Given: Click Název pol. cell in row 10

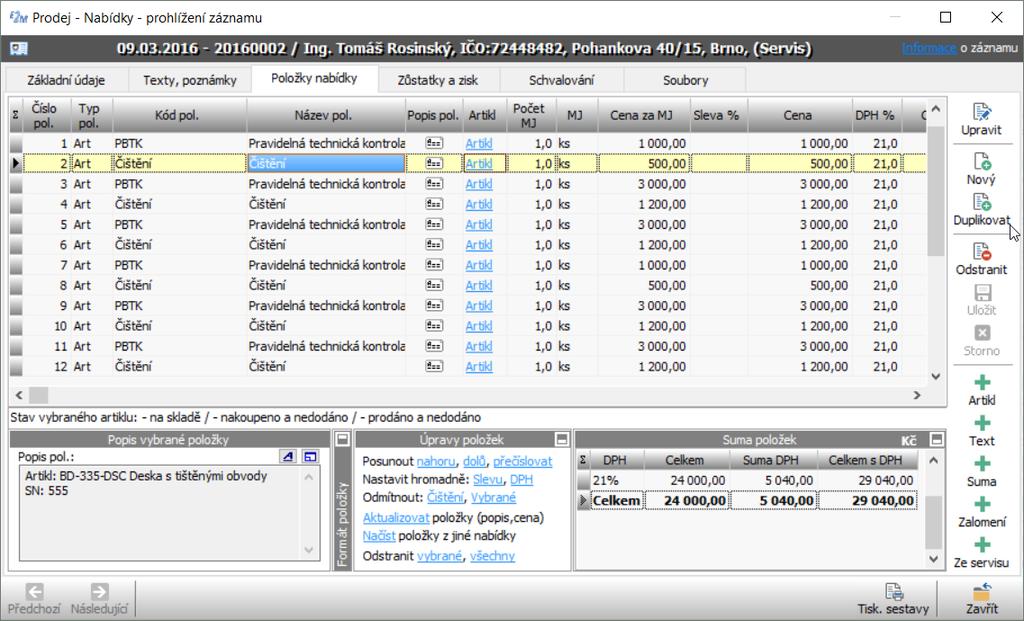Looking at the screenshot, I should pyautogui.click(x=326, y=326).
